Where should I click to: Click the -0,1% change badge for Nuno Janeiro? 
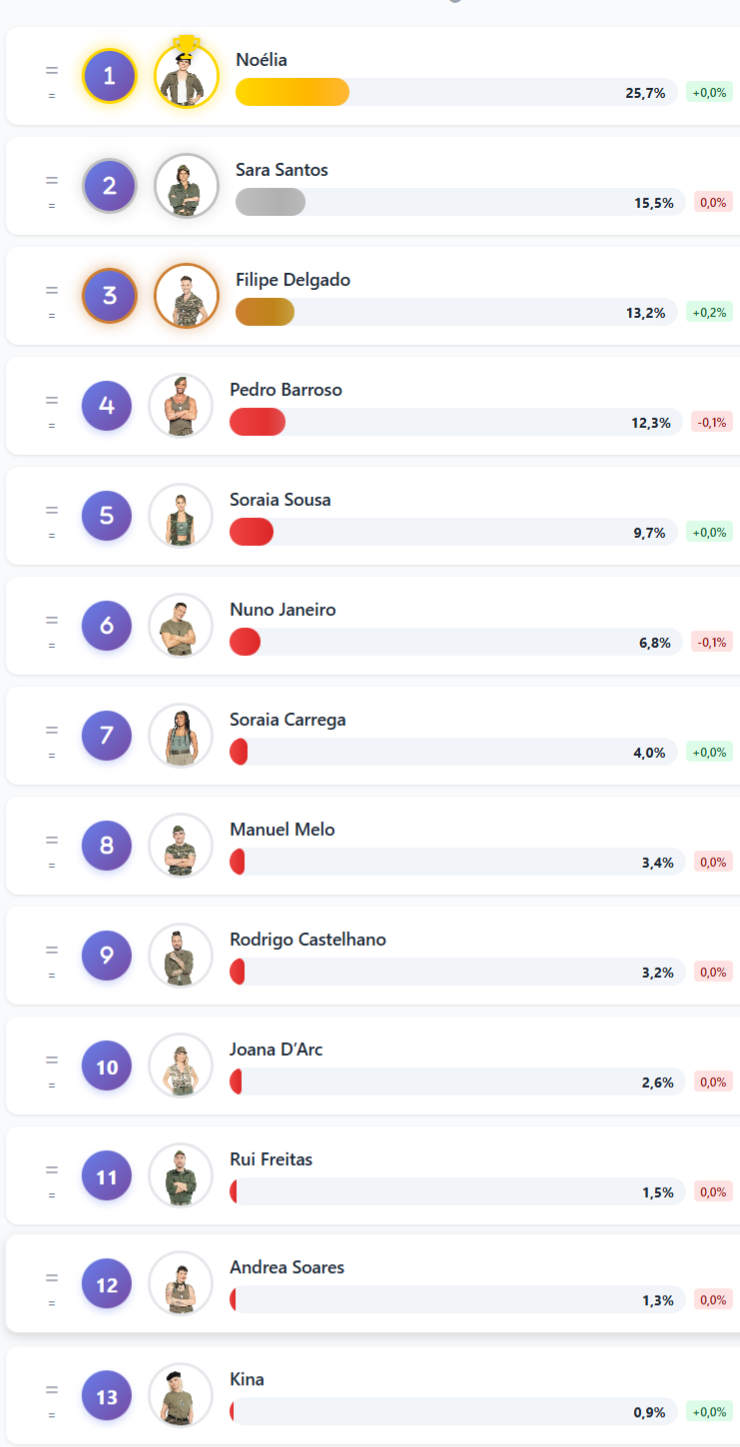point(713,642)
